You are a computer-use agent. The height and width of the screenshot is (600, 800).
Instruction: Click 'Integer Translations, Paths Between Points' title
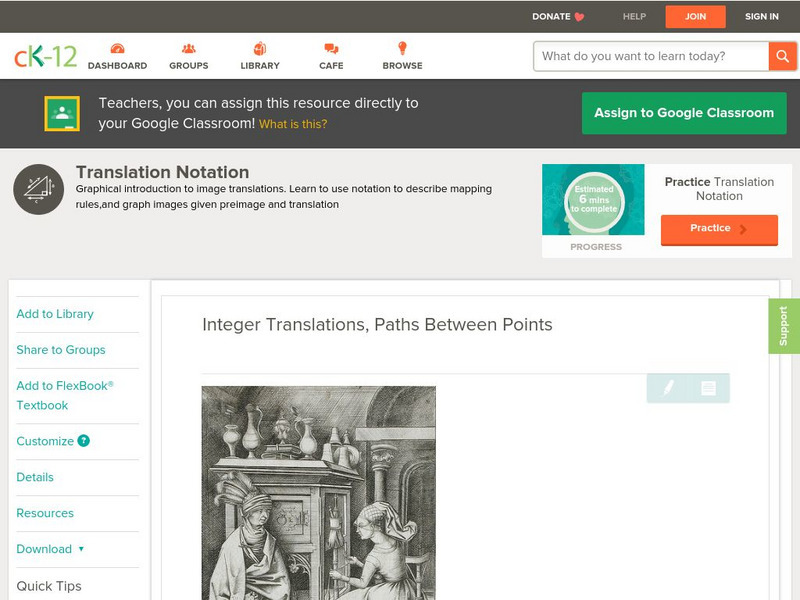pyautogui.click(x=377, y=324)
